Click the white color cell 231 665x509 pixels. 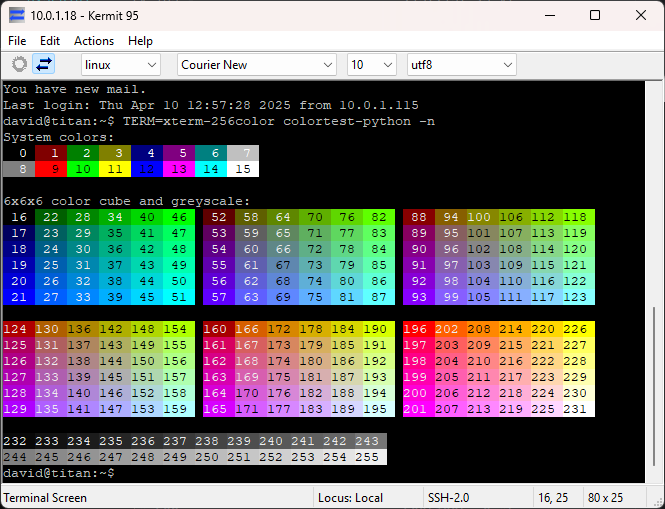579,409
